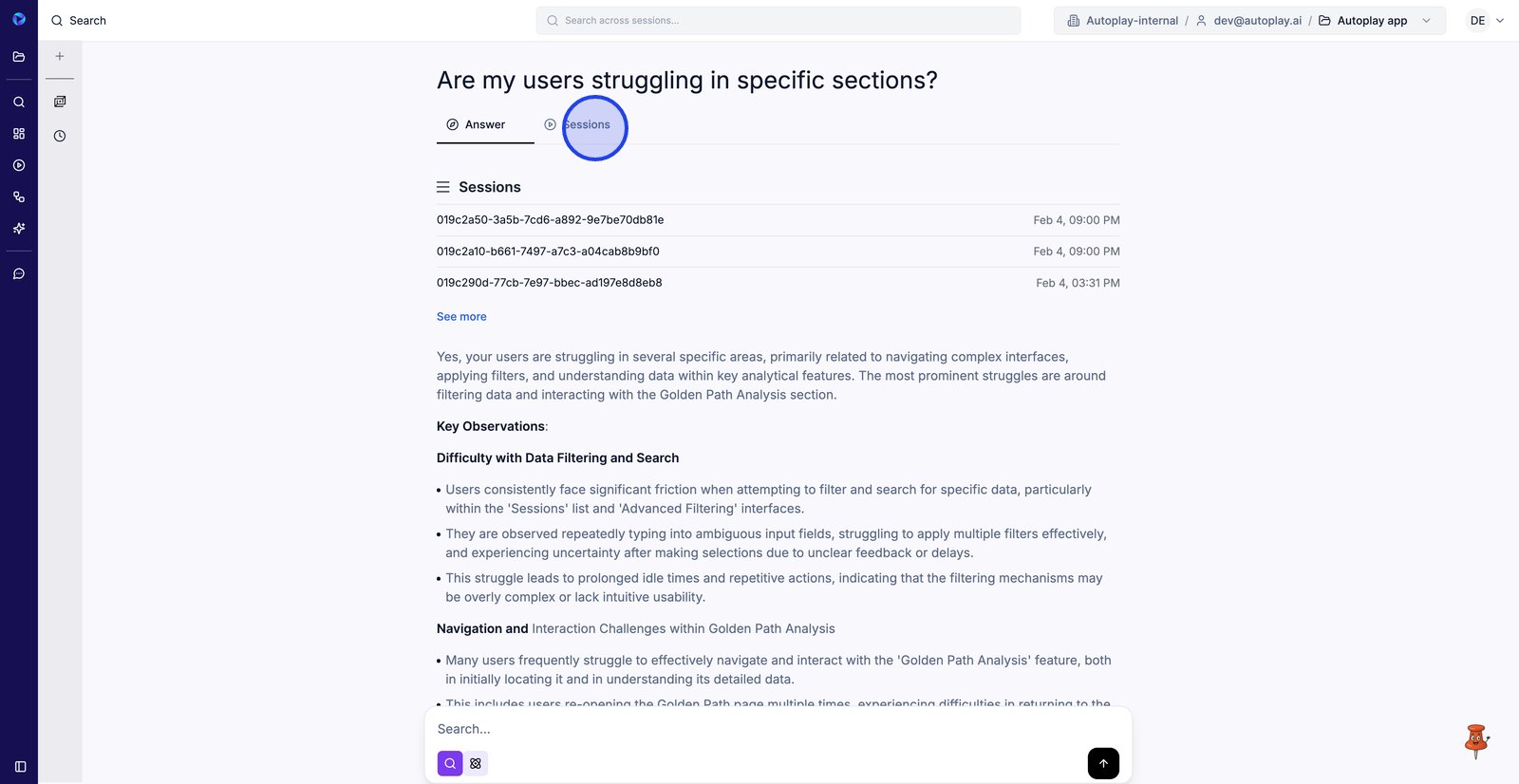
Task: Open the play-circle replay icon in sidebar
Action: [19, 165]
